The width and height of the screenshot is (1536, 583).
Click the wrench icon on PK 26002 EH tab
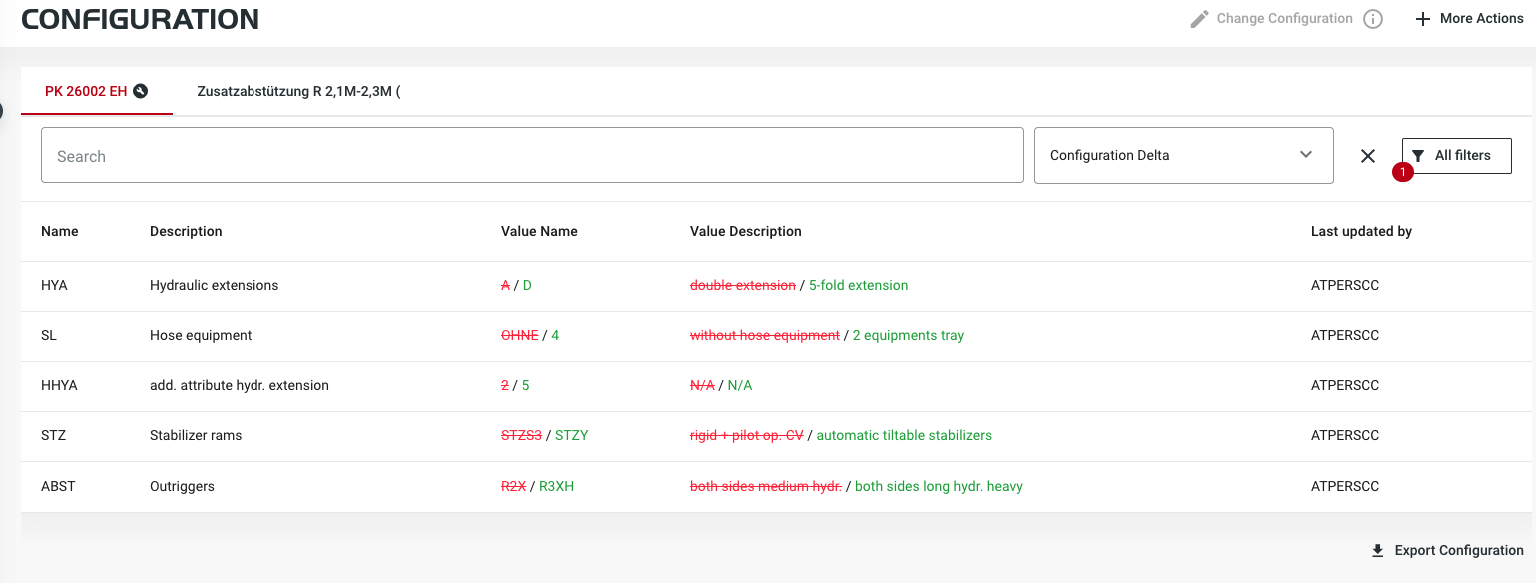[x=140, y=91]
